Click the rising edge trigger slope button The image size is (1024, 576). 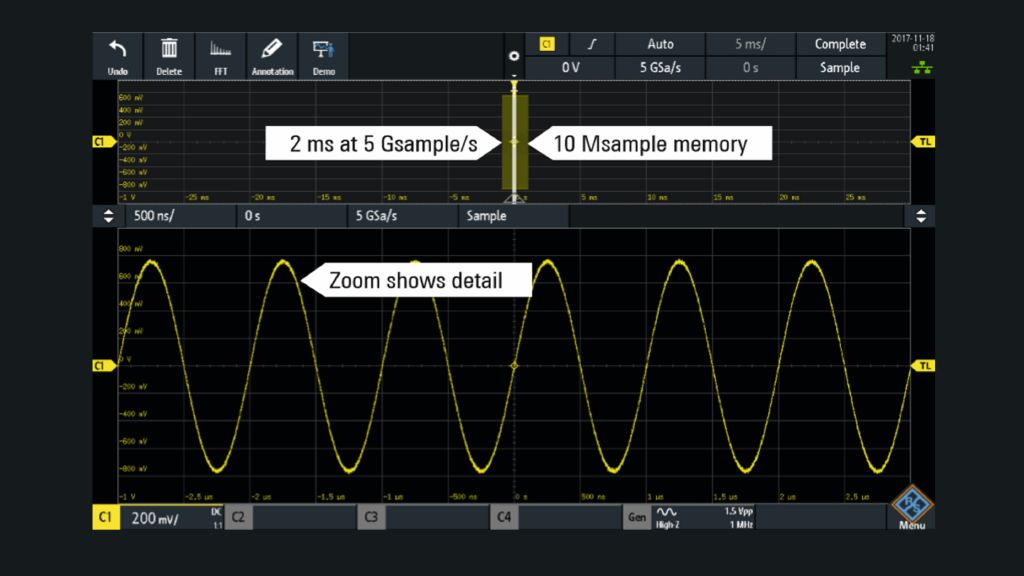(591, 44)
